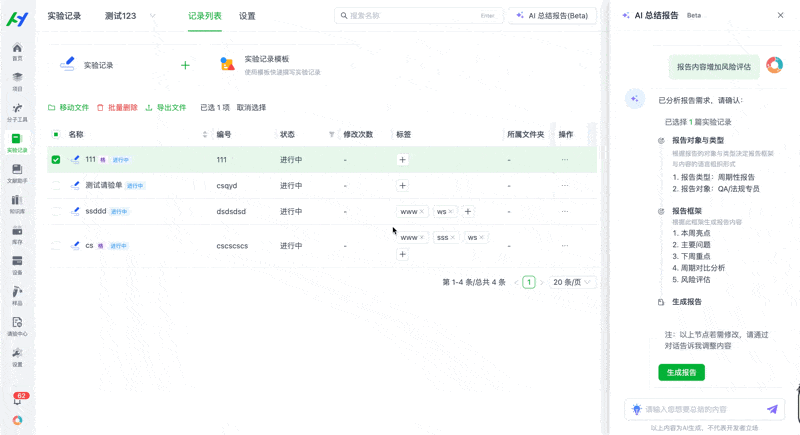Focus the 搜索名称 search field

(x=418, y=16)
